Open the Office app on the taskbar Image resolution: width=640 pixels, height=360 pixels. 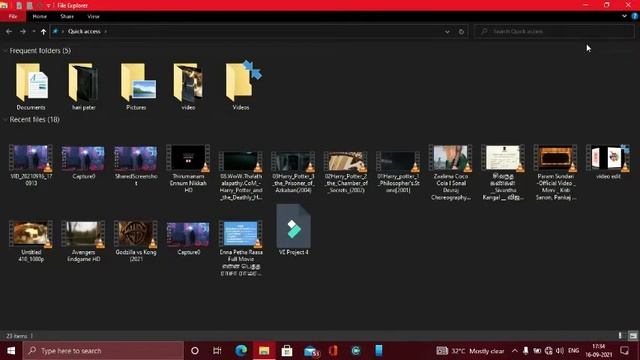click(333, 351)
